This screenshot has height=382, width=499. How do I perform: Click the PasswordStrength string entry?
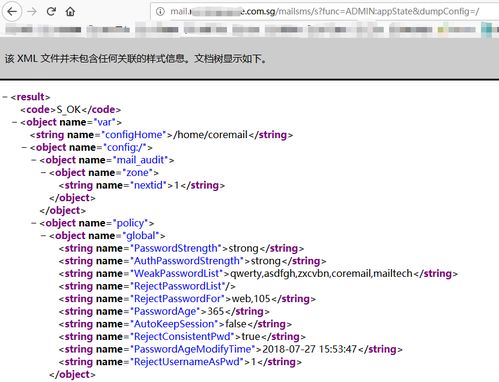[x=181, y=248]
